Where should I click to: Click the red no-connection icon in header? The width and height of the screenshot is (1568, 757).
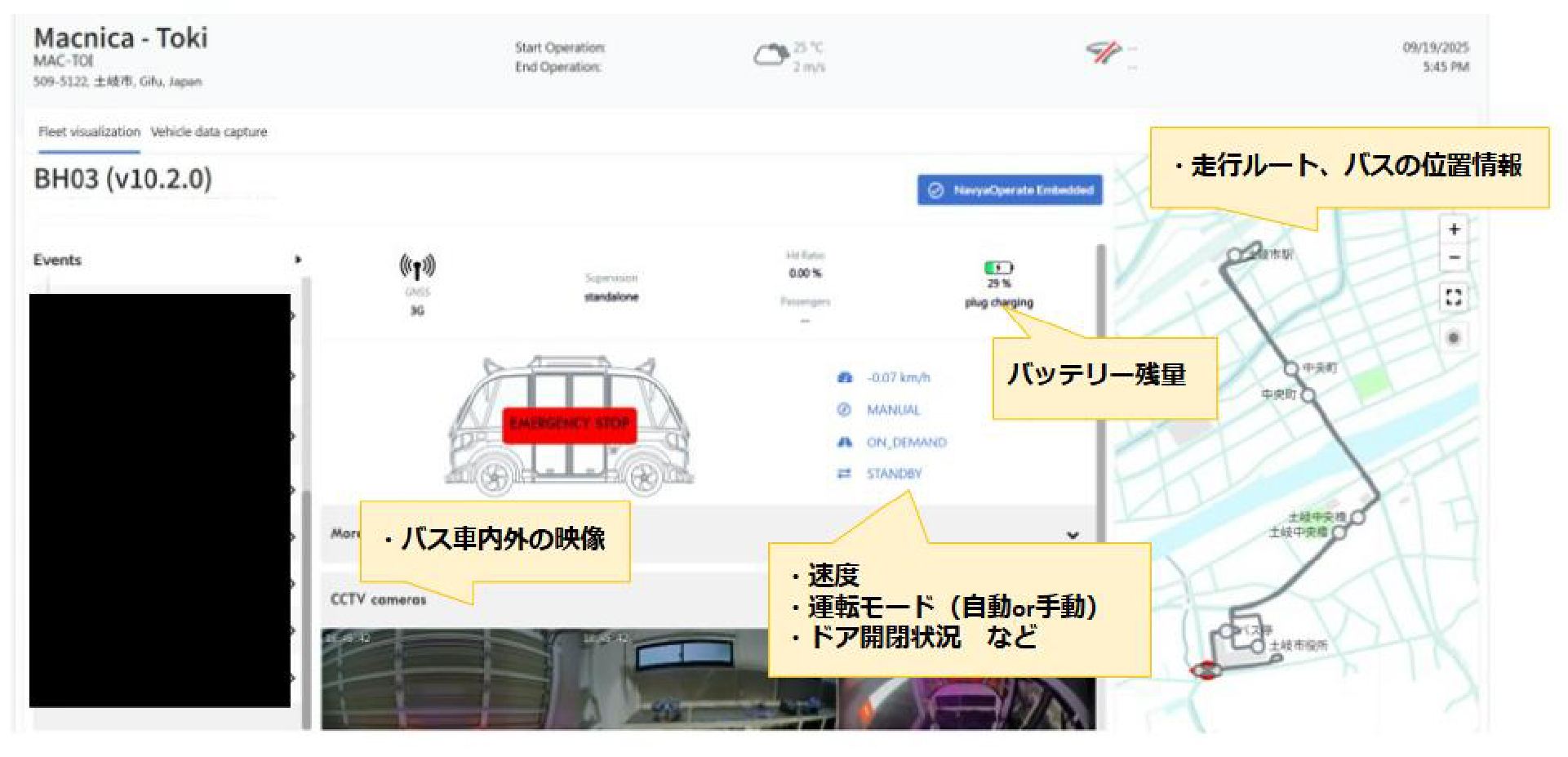1104,54
